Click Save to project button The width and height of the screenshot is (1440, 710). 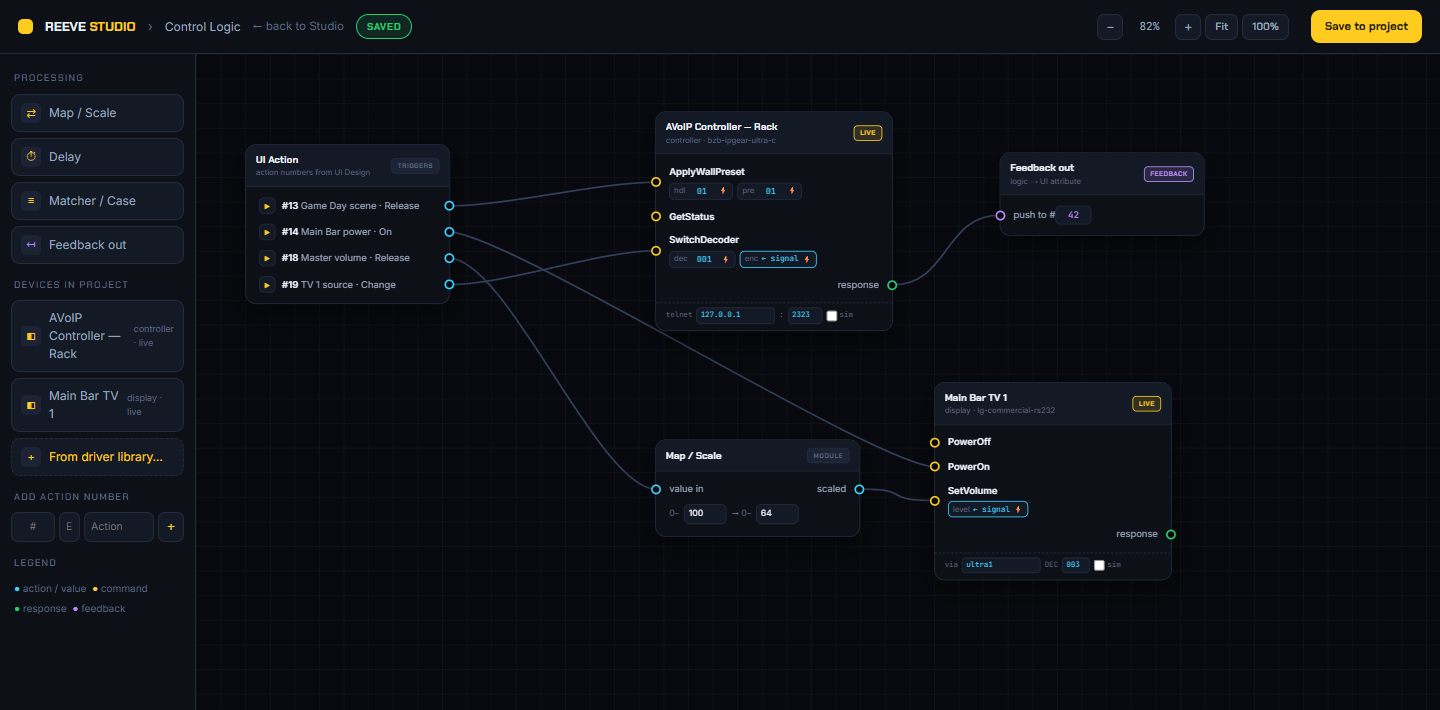[1366, 27]
